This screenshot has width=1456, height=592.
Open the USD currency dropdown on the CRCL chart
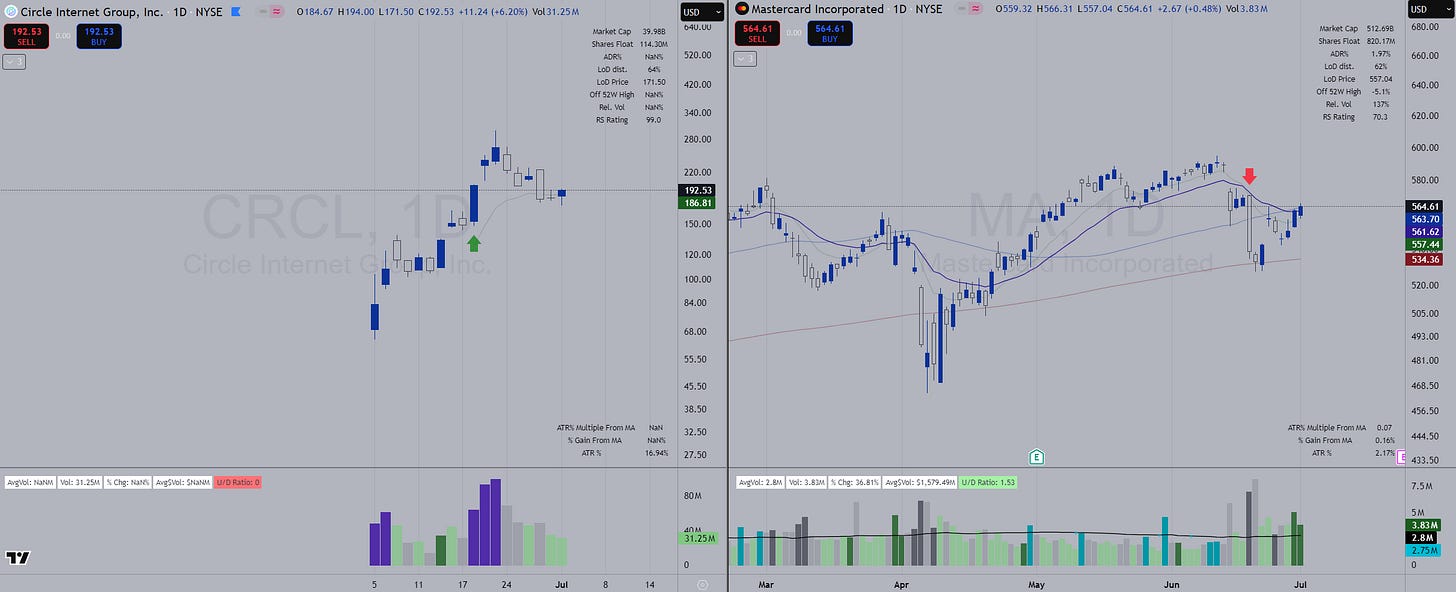(x=703, y=12)
